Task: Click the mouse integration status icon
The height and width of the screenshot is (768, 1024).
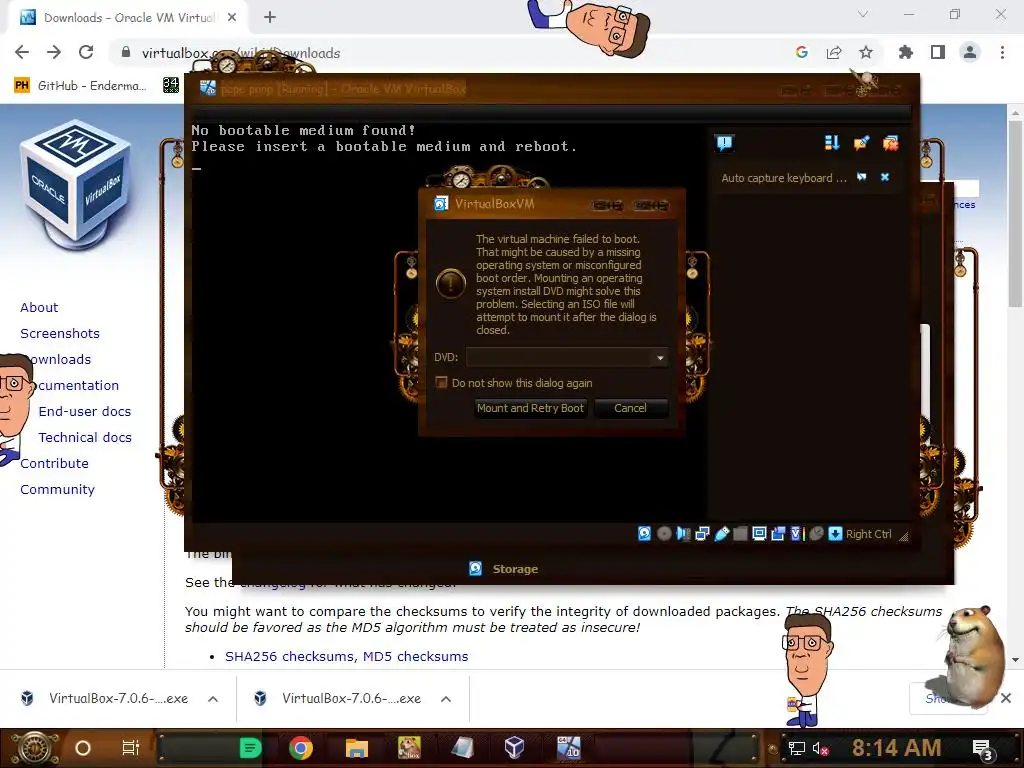Action: 816,534
